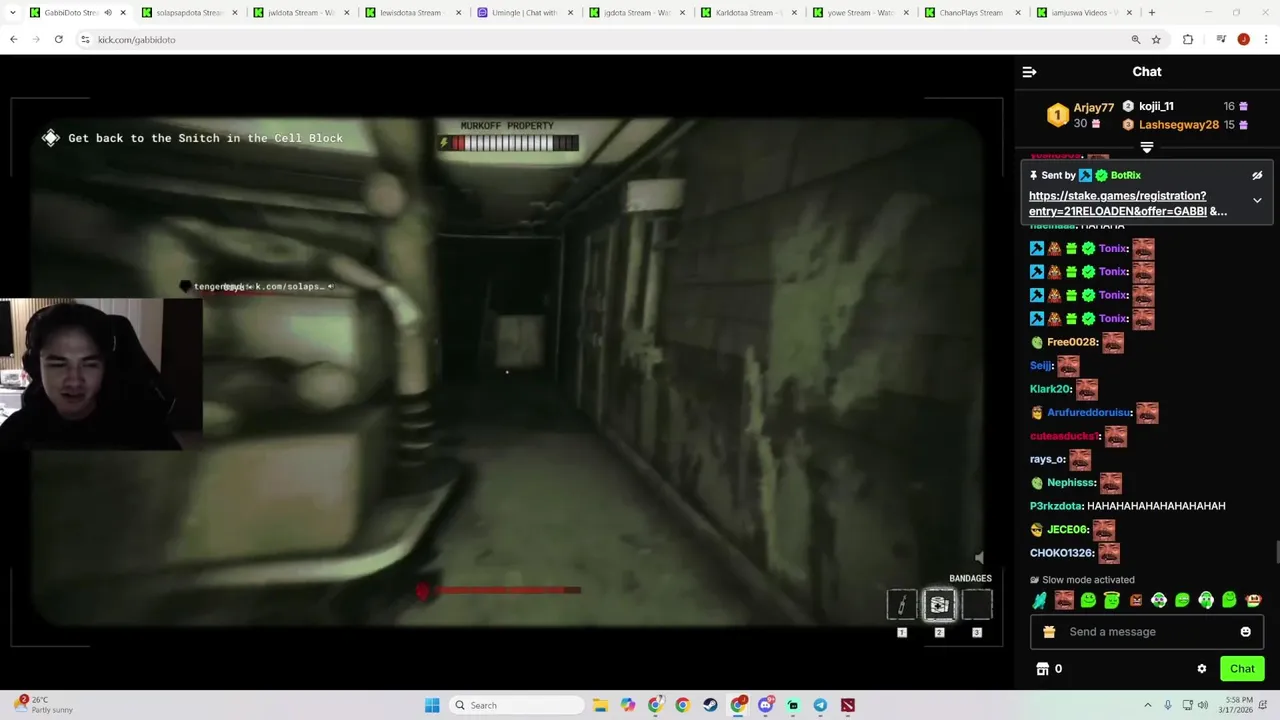Open File Explorer from taskbar
Screen dimensions: 1280x720
600,705
